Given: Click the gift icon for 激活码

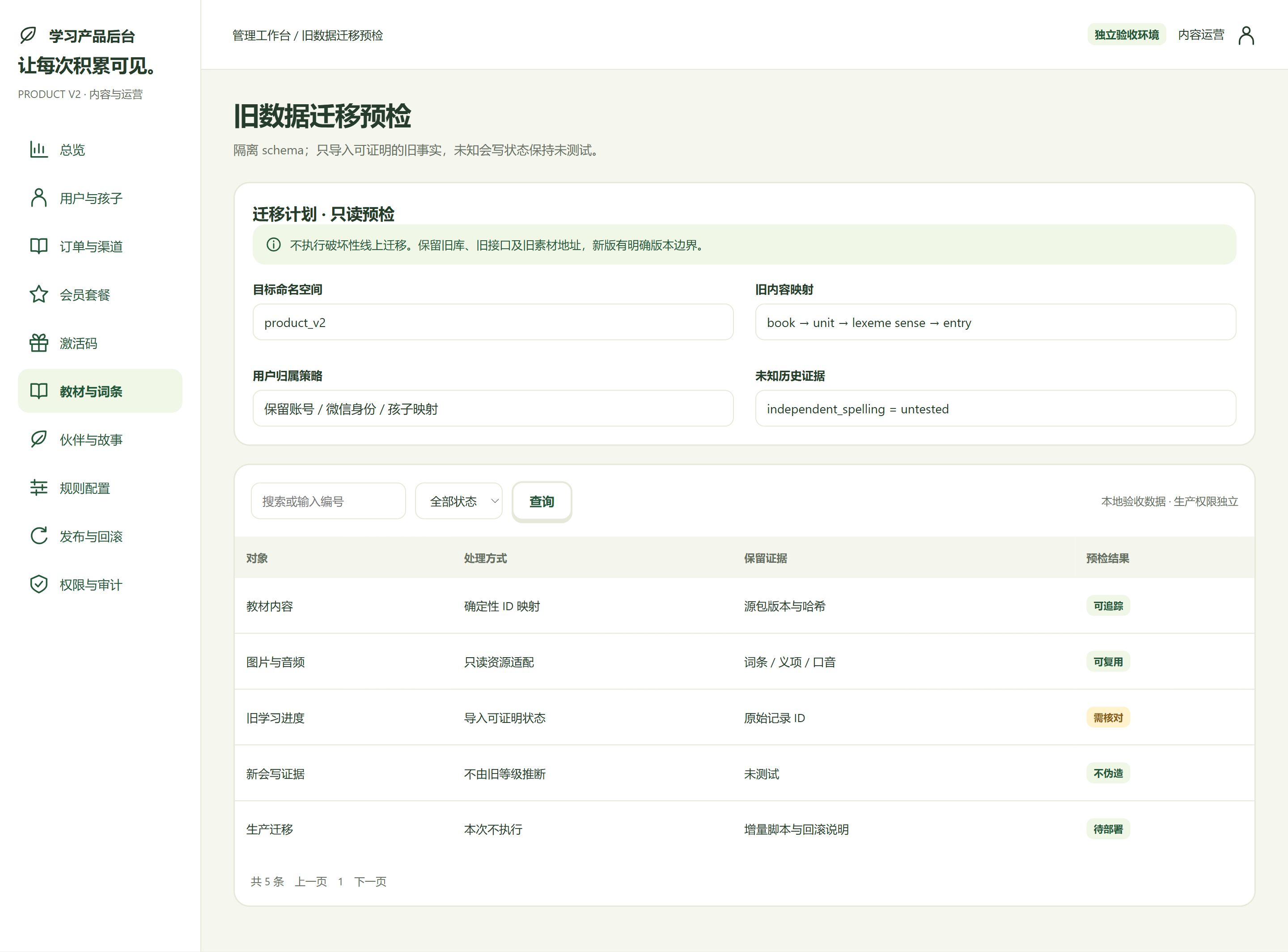Looking at the screenshot, I should tap(38, 343).
